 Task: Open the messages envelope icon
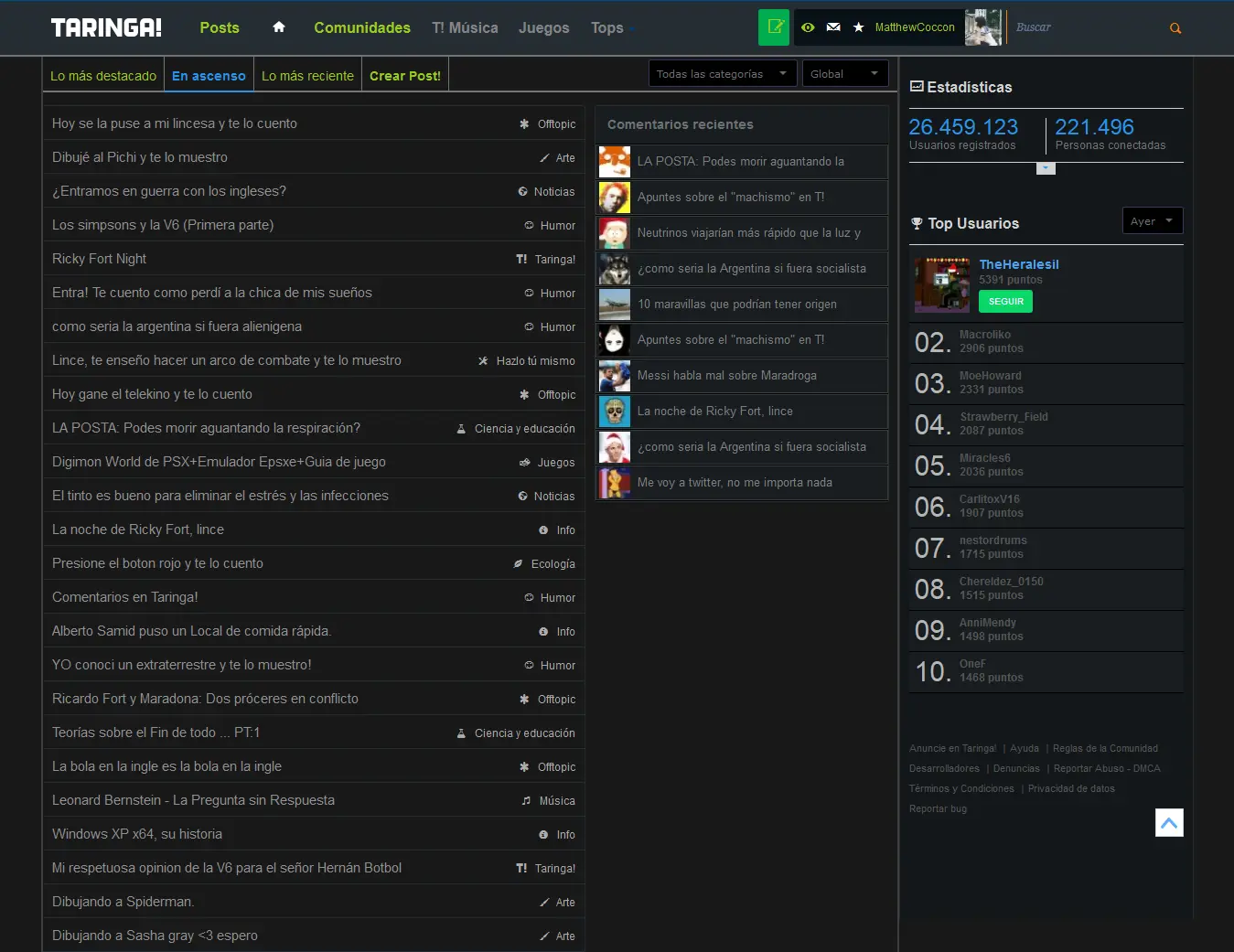(x=833, y=27)
